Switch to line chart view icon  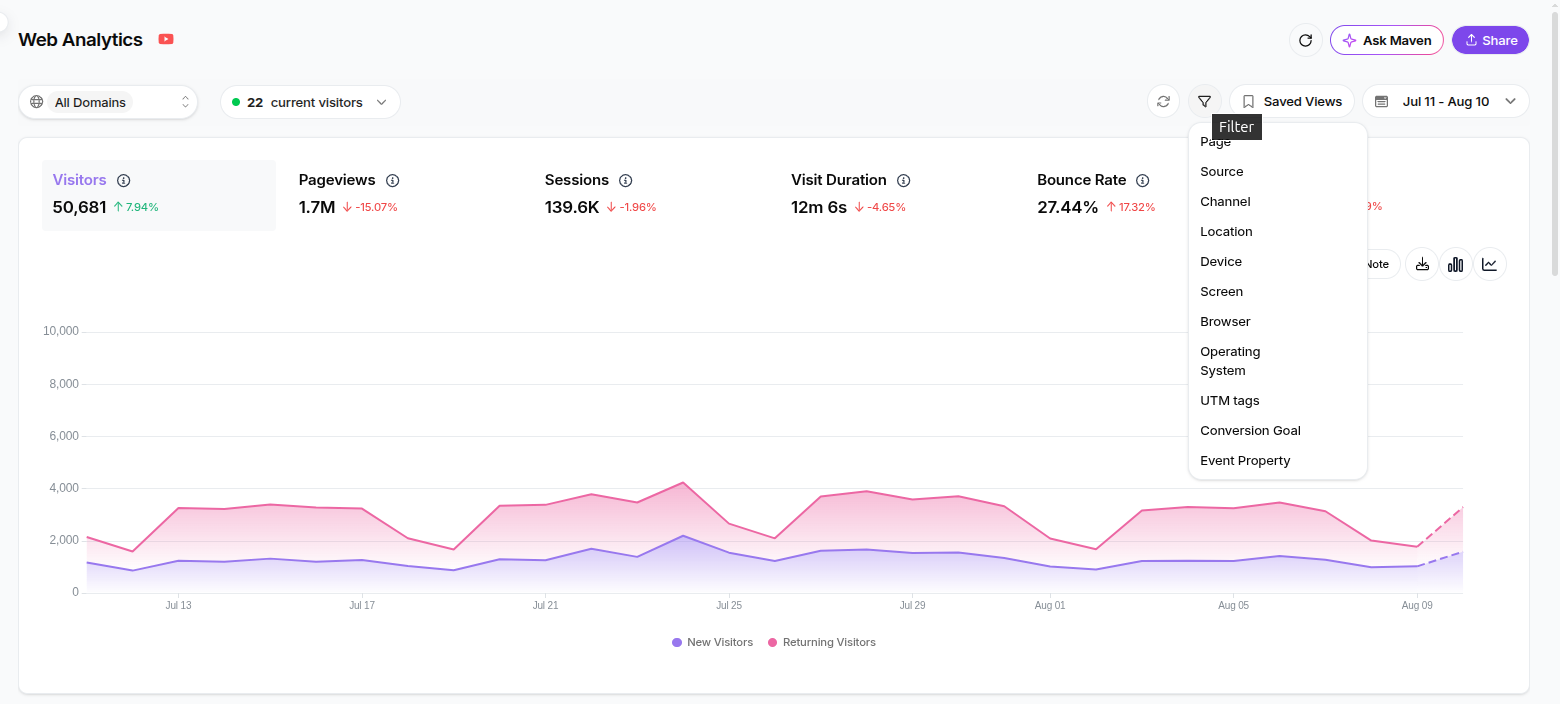pyautogui.click(x=1490, y=264)
